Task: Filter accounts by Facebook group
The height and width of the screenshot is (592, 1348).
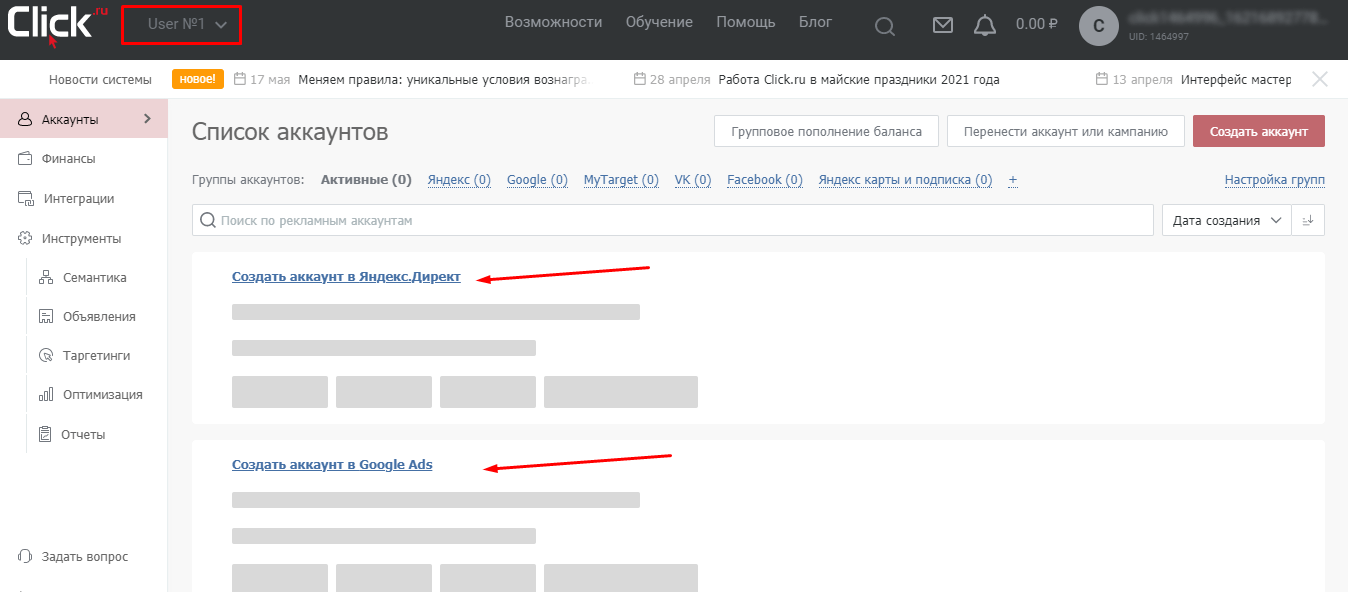Action: coord(764,180)
